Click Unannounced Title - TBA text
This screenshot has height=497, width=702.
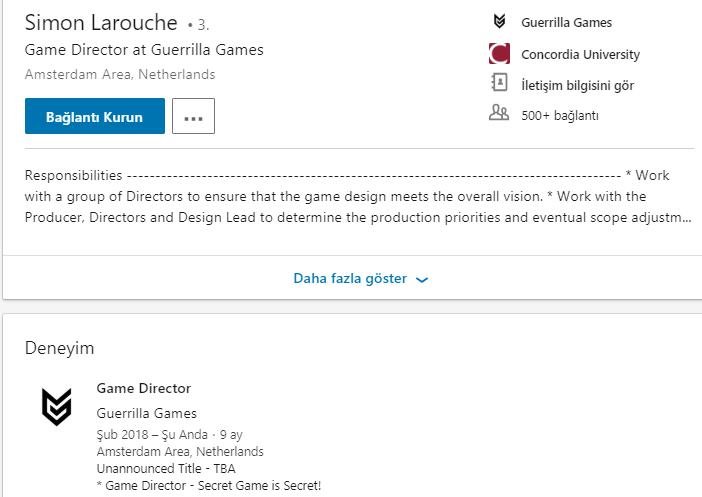(x=166, y=468)
